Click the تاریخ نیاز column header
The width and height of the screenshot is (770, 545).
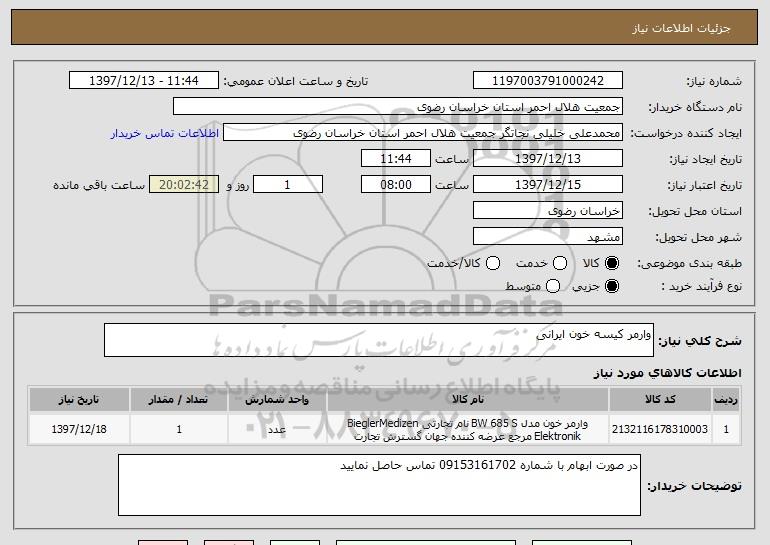pyautogui.click(x=79, y=400)
